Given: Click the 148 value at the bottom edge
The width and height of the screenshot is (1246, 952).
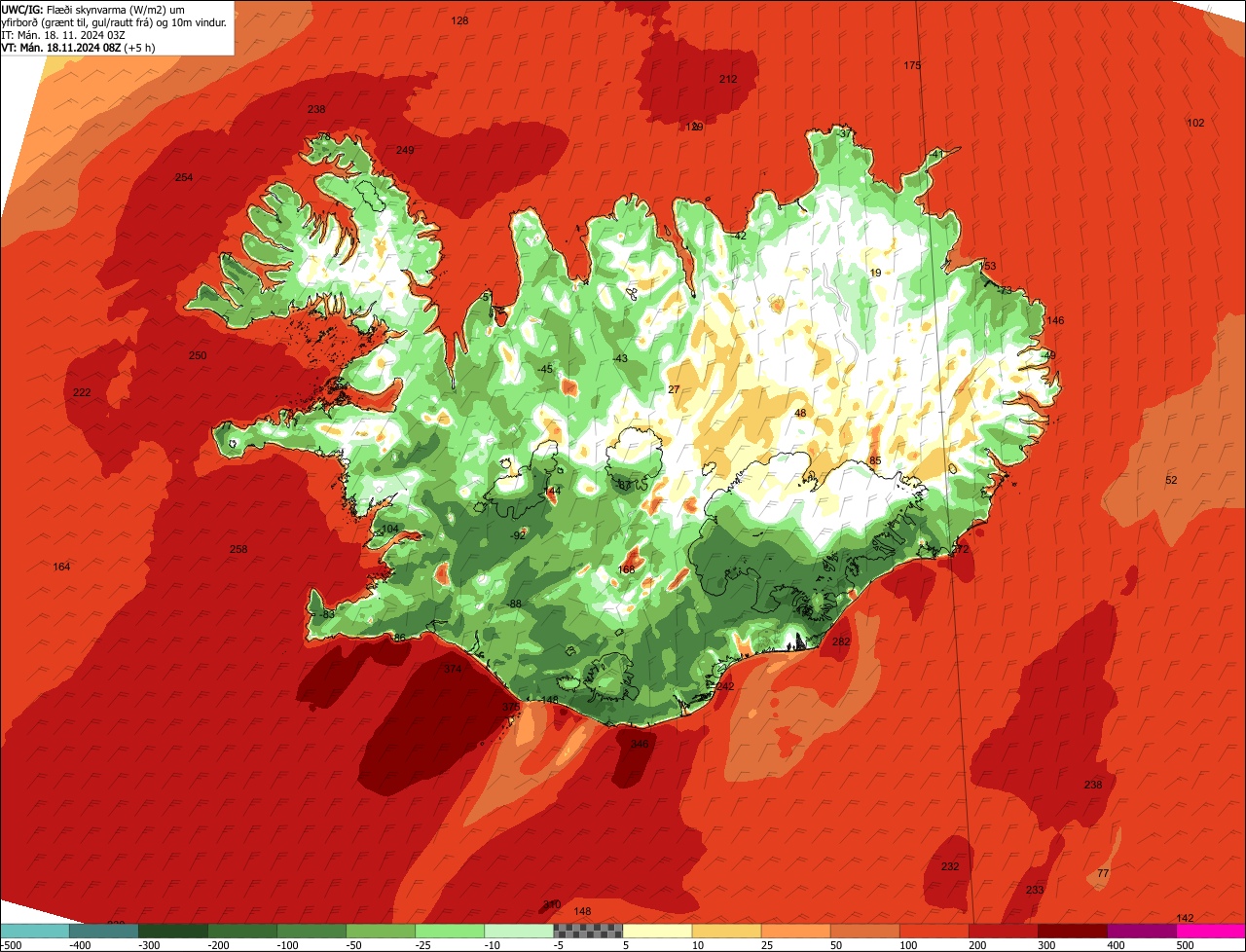Looking at the screenshot, I should [x=582, y=911].
